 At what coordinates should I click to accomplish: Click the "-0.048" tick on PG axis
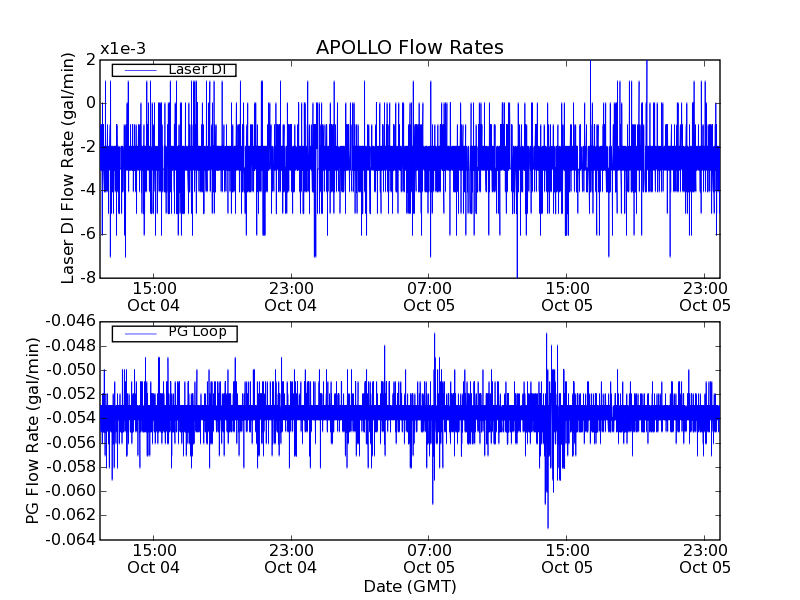pyautogui.click(x=70, y=346)
